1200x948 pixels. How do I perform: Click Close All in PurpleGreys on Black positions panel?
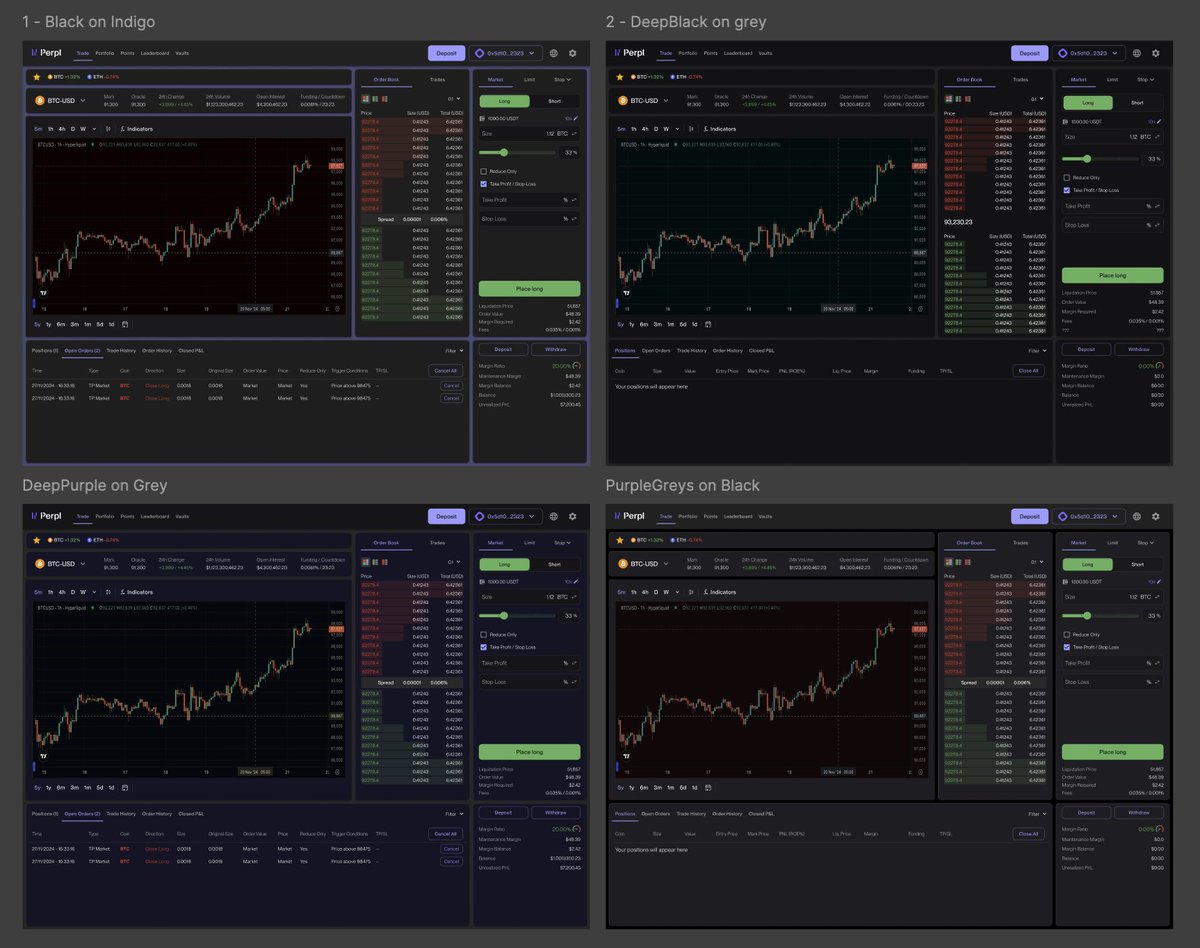pos(1028,834)
